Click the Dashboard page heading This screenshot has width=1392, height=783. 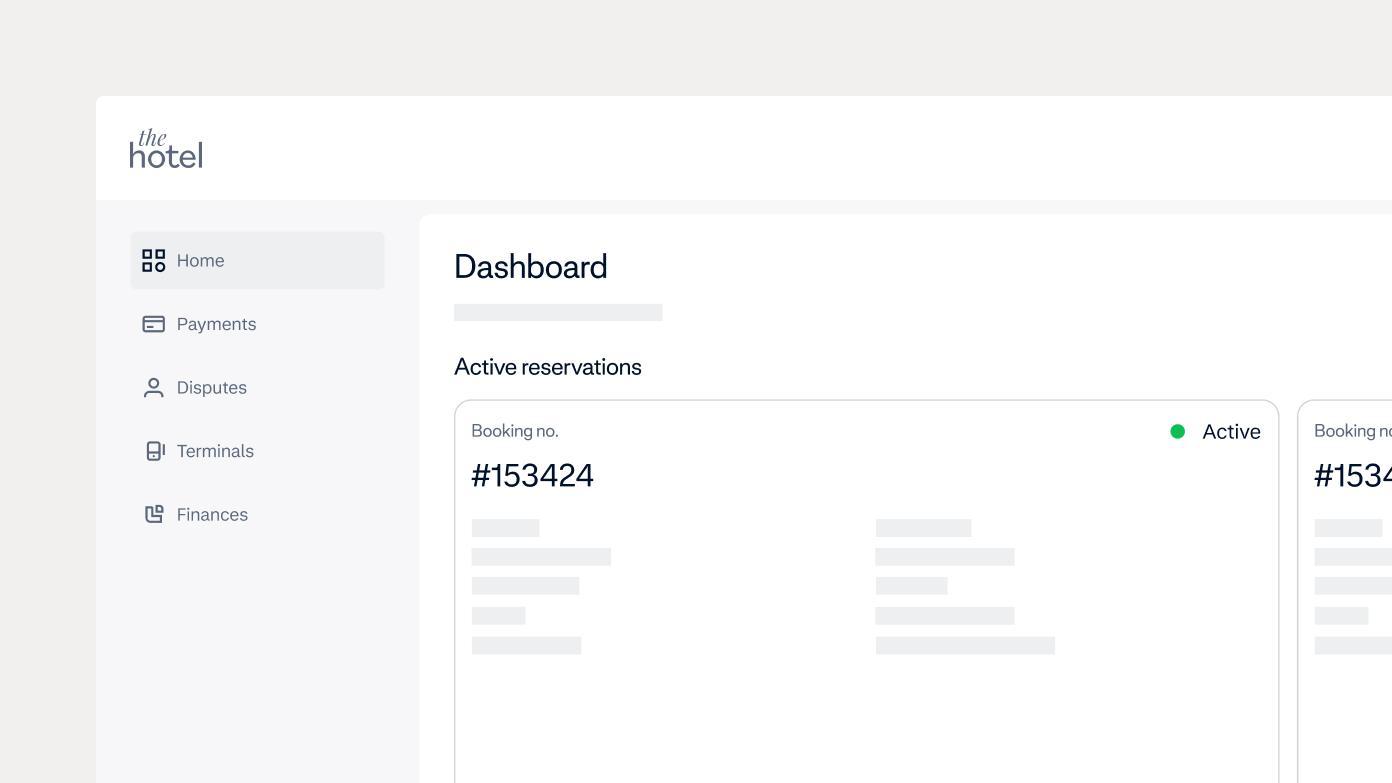[530, 267]
